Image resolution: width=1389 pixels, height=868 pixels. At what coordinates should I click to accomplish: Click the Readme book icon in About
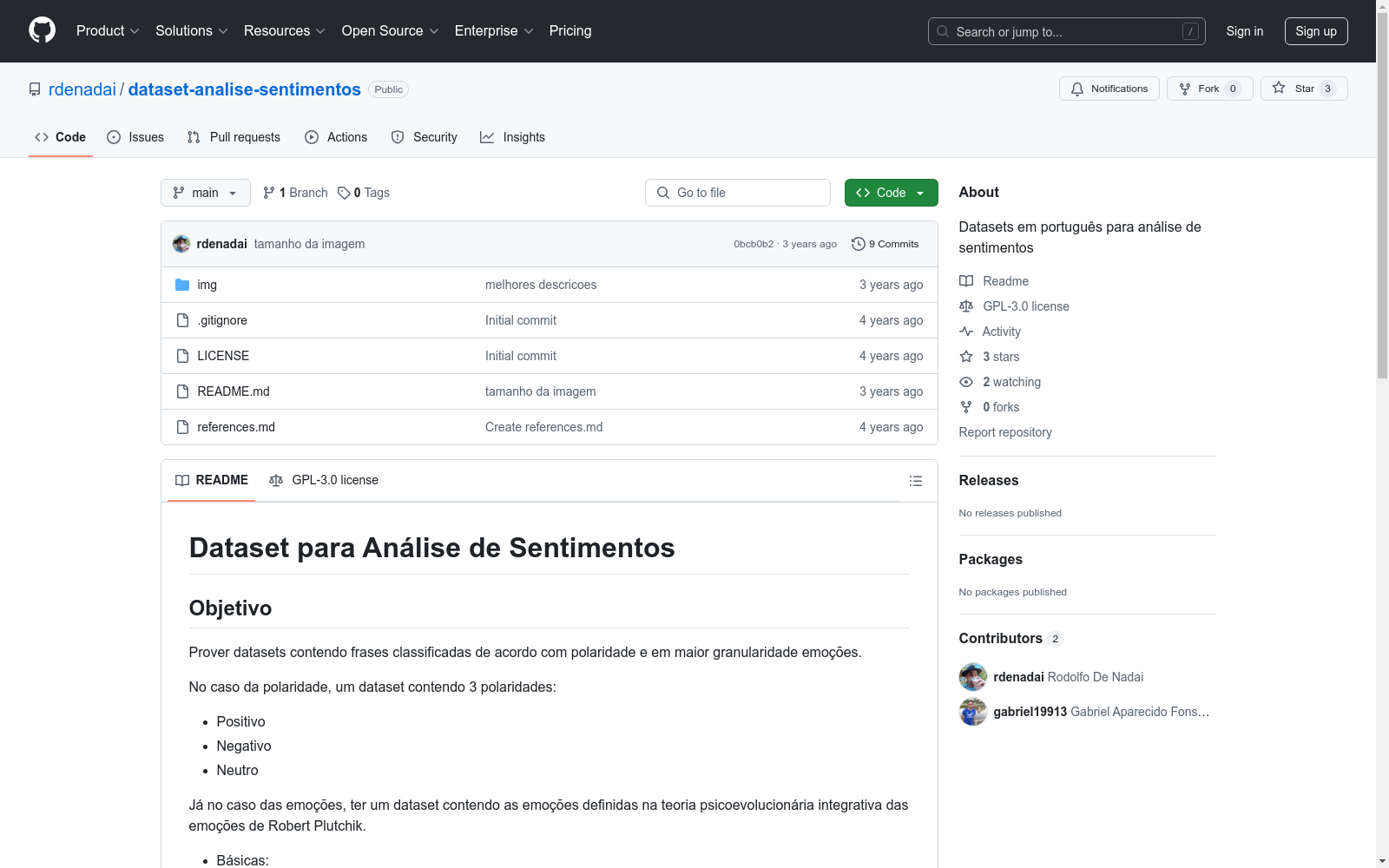pos(966,281)
